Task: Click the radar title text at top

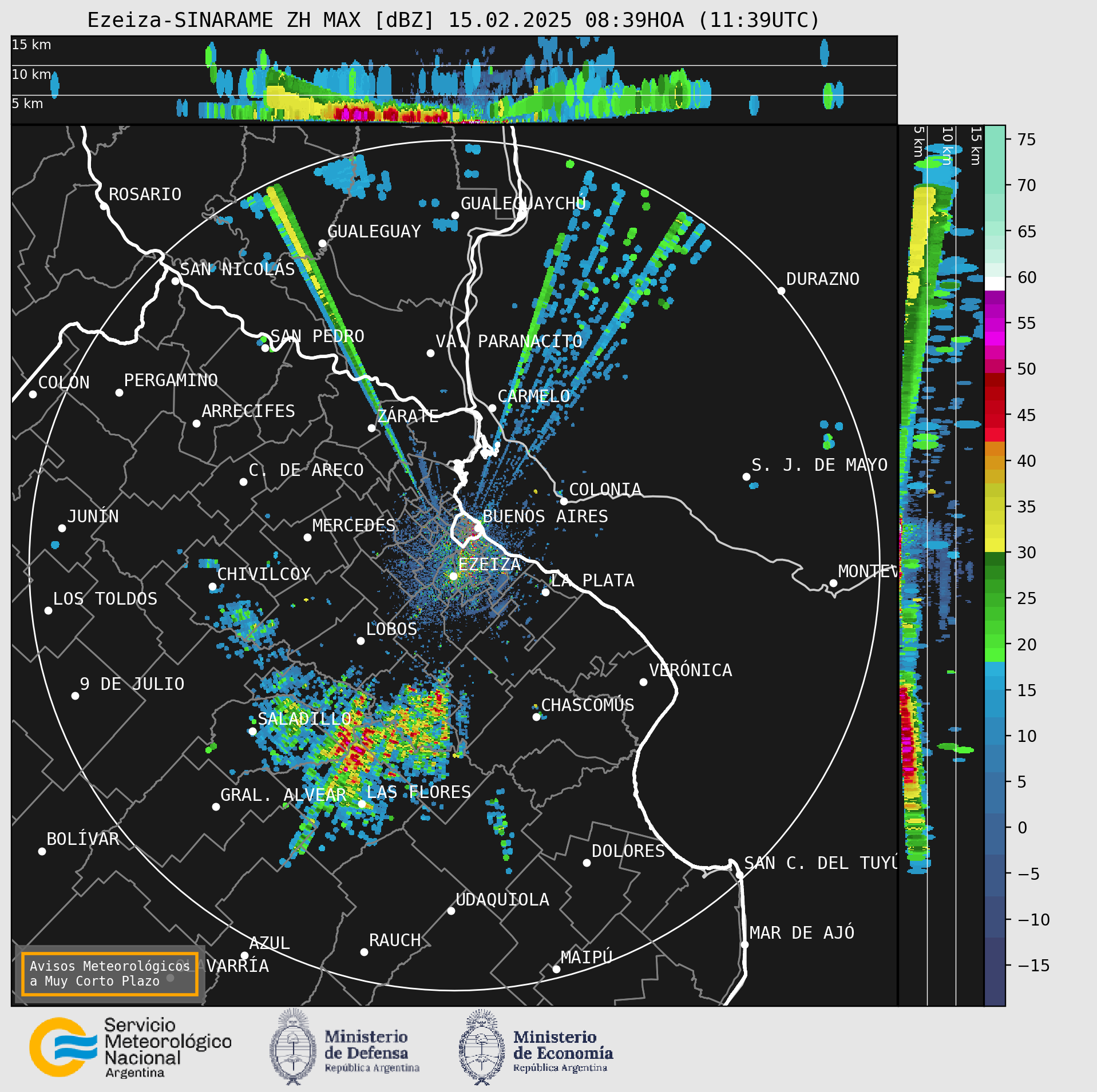Action: click(x=453, y=20)
